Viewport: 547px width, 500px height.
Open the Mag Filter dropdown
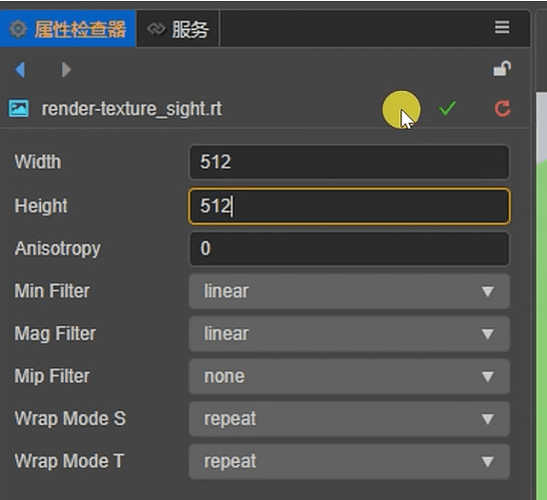(x=349, y=334)
